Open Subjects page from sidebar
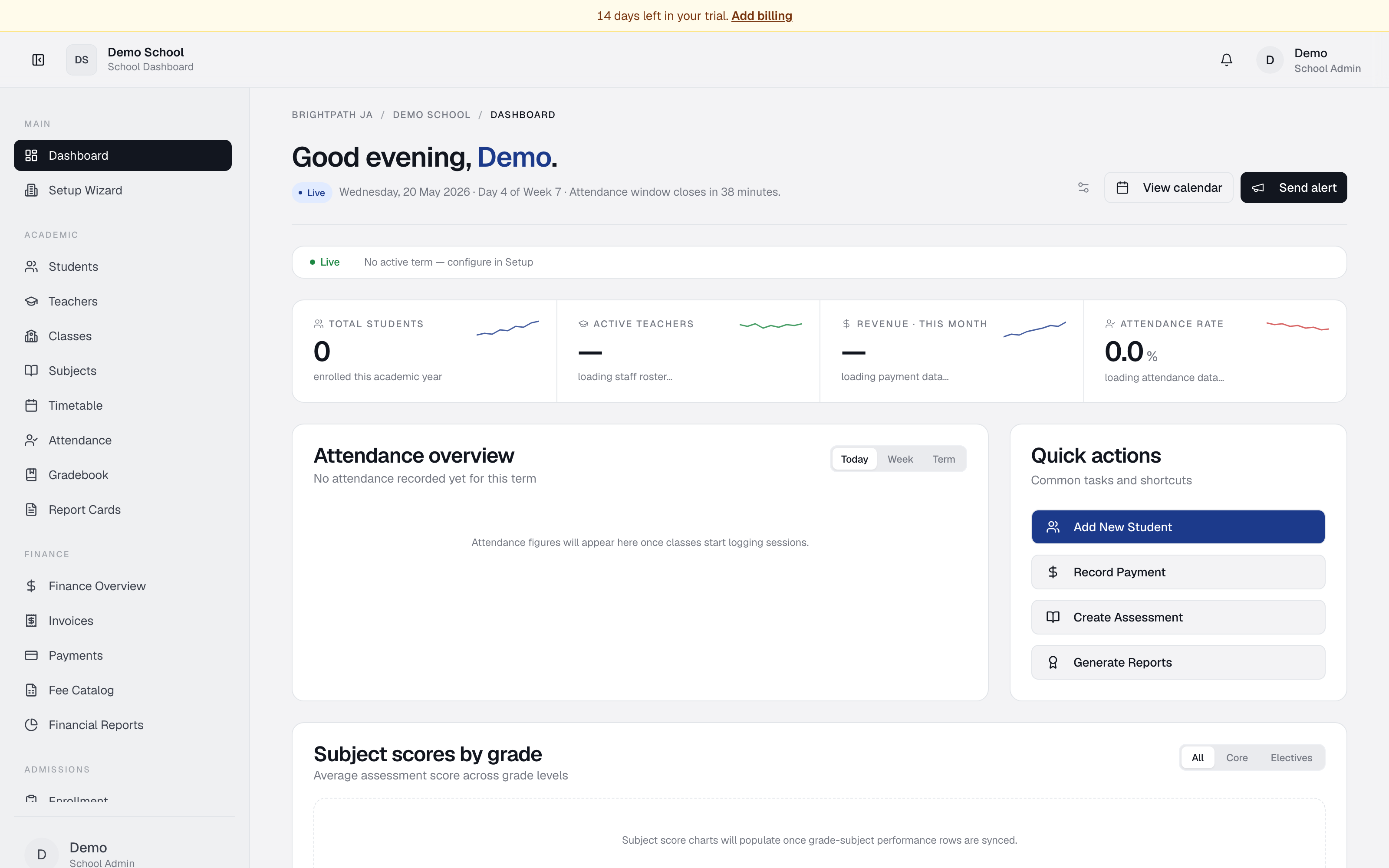1389x868 pixels. coord(123,371)
